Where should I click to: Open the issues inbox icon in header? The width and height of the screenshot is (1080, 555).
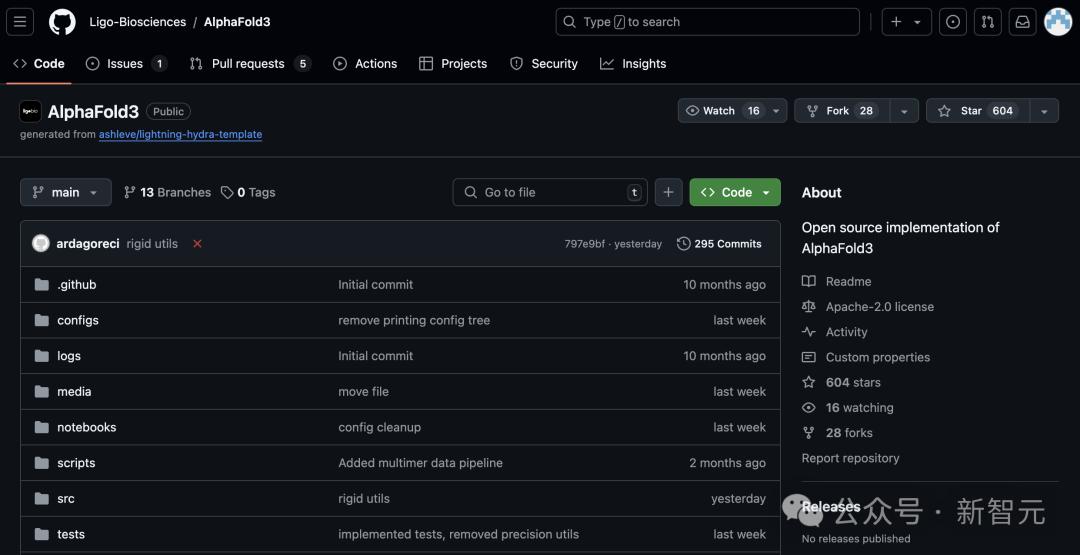tap(953, 22)
